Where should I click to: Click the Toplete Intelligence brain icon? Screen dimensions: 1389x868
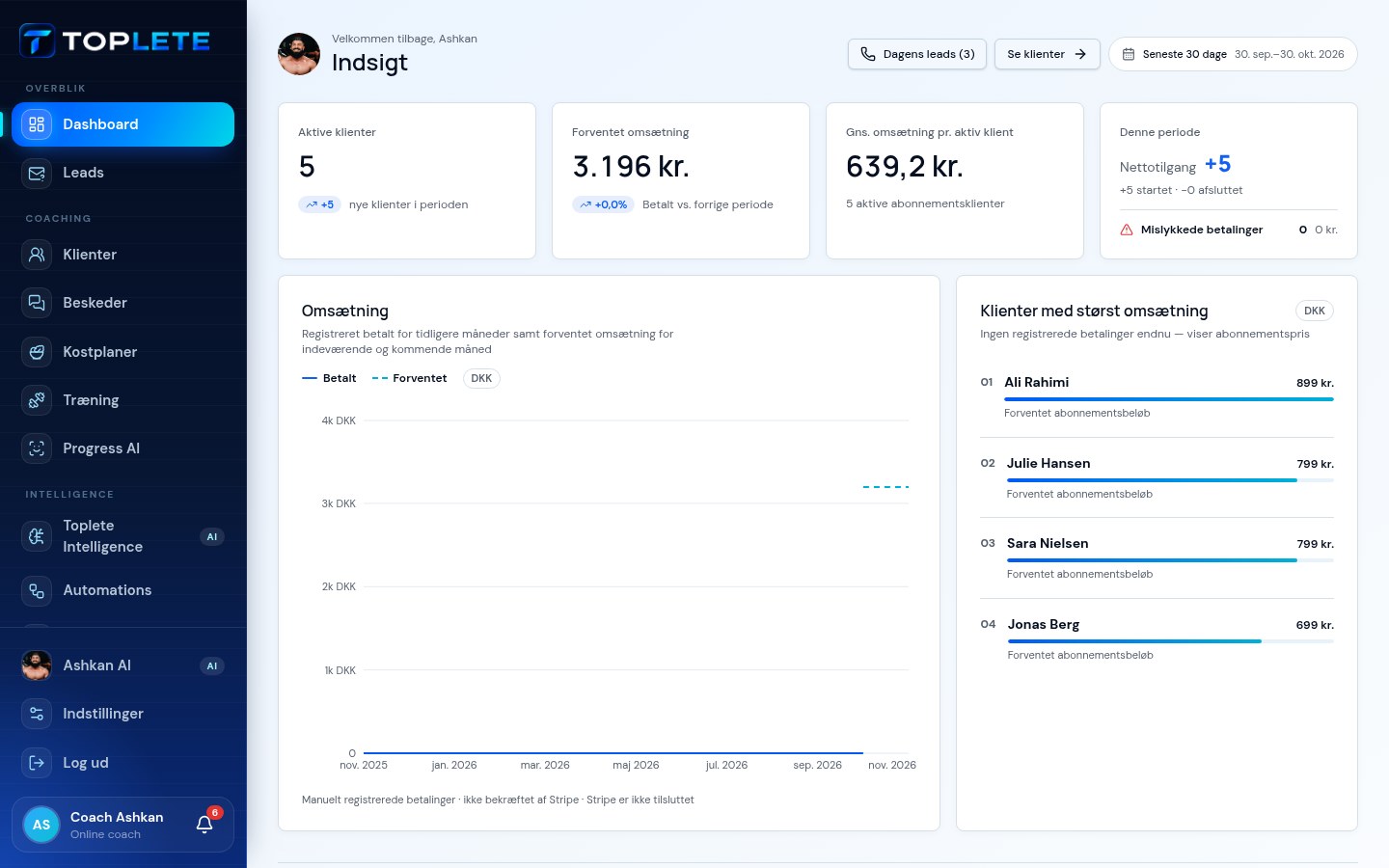(37, 536)
